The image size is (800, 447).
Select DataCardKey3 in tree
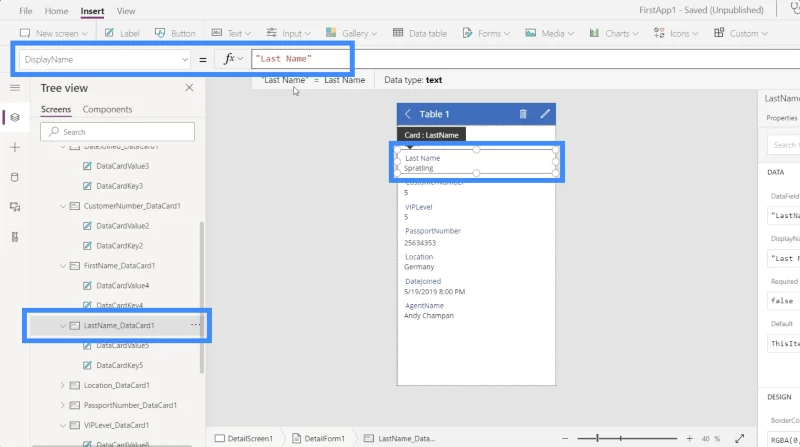pos(119,186)
